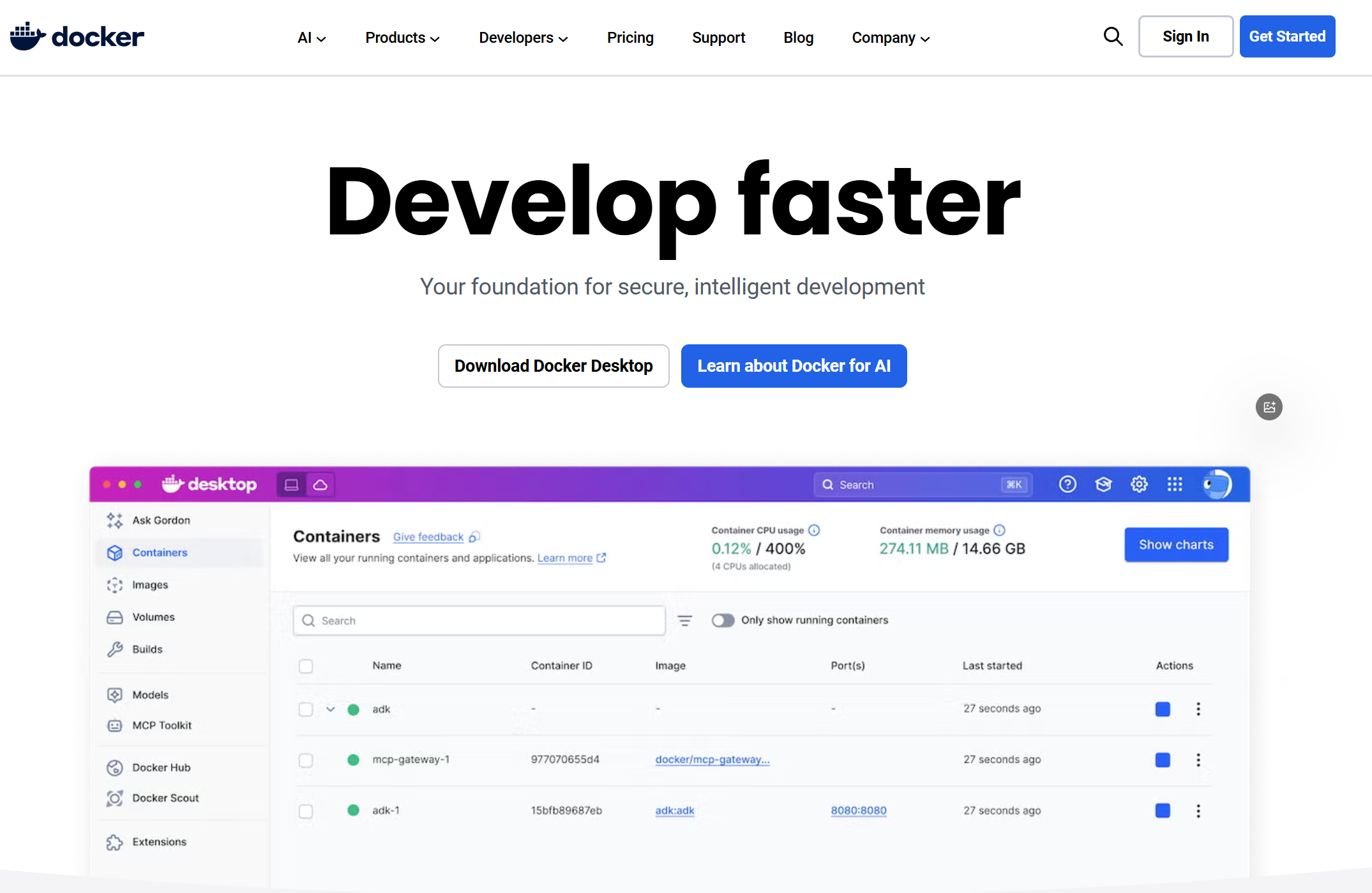Screen dimensions: 1372x893
Task: Select Volumes in Docker Desktop sidebar
Action: pos(153,617)
